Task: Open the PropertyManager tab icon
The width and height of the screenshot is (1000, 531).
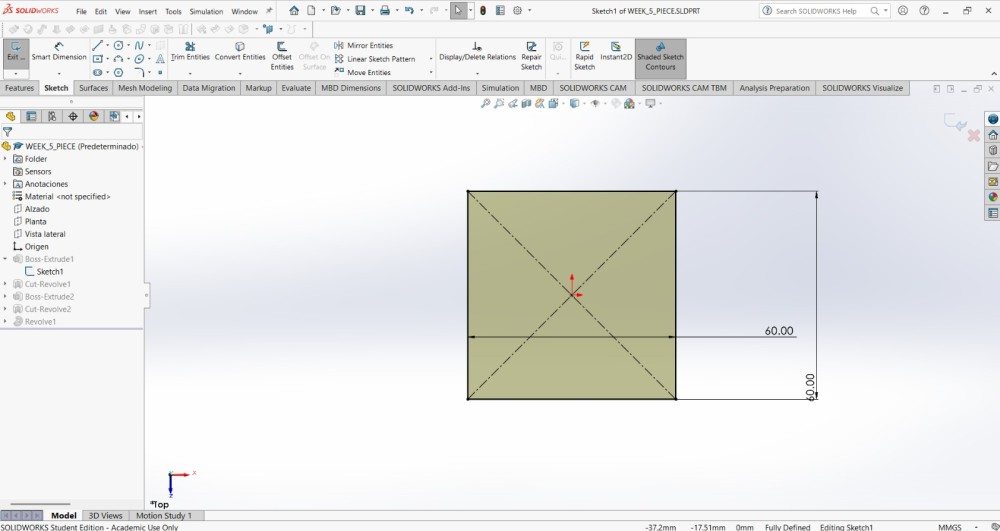Action: pyautogui.click(x=31, y=116)
